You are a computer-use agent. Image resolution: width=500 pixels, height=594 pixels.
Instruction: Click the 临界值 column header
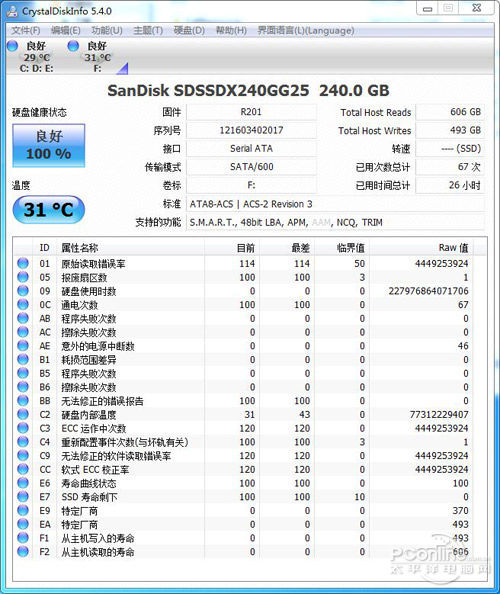click(342, 248)
